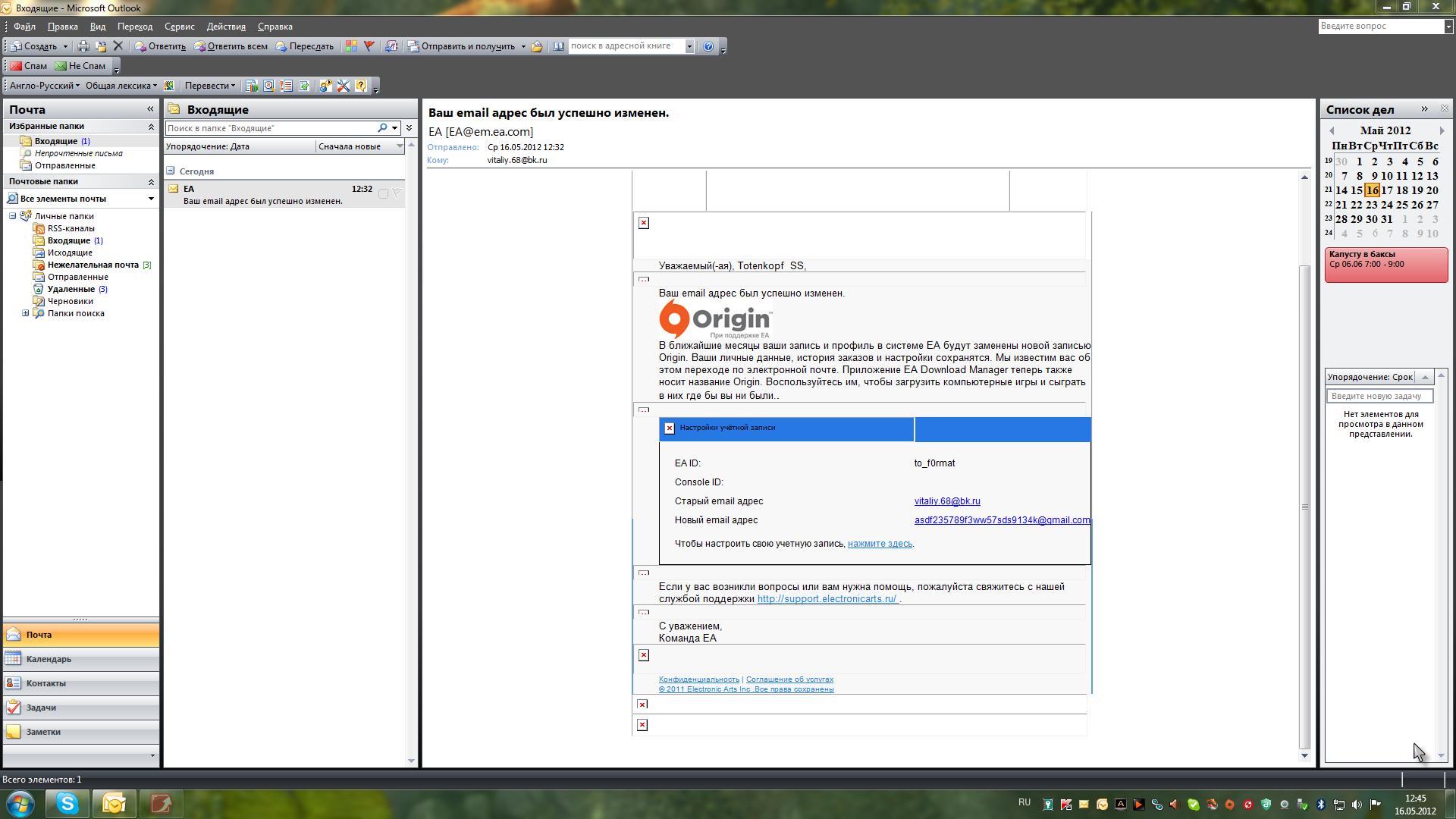The height and width of the screenshot is (819, 1456).
Task: Expand the Папки поиска tree node
Action: [25, 313]
